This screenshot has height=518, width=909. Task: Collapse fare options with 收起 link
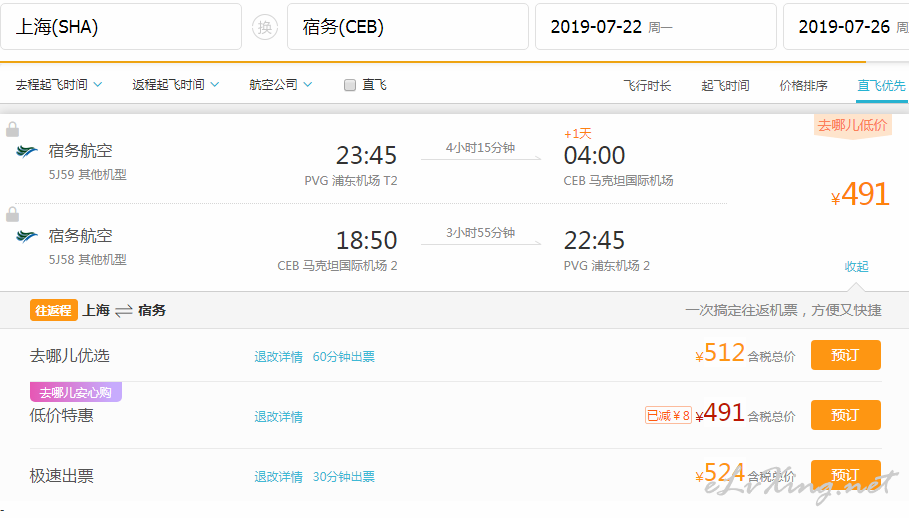tap(856, 267)
